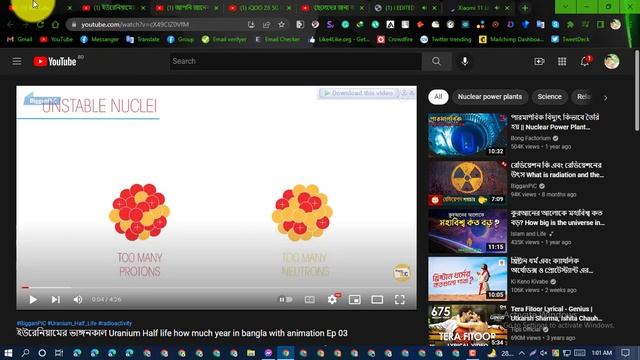Image resolution: width=640 pixels, height=360 pixels.
Task: Select the All filter chip
Action: (x=438, y=97)
